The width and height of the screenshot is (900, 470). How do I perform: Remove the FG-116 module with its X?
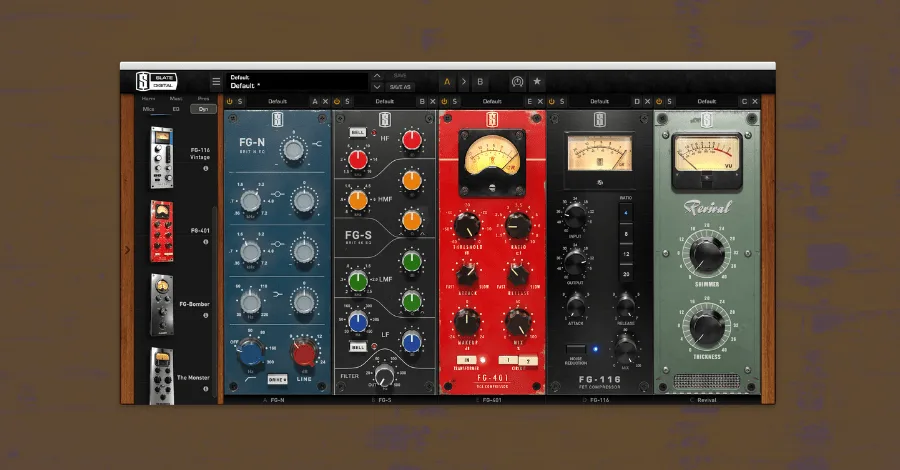point(647,102)
